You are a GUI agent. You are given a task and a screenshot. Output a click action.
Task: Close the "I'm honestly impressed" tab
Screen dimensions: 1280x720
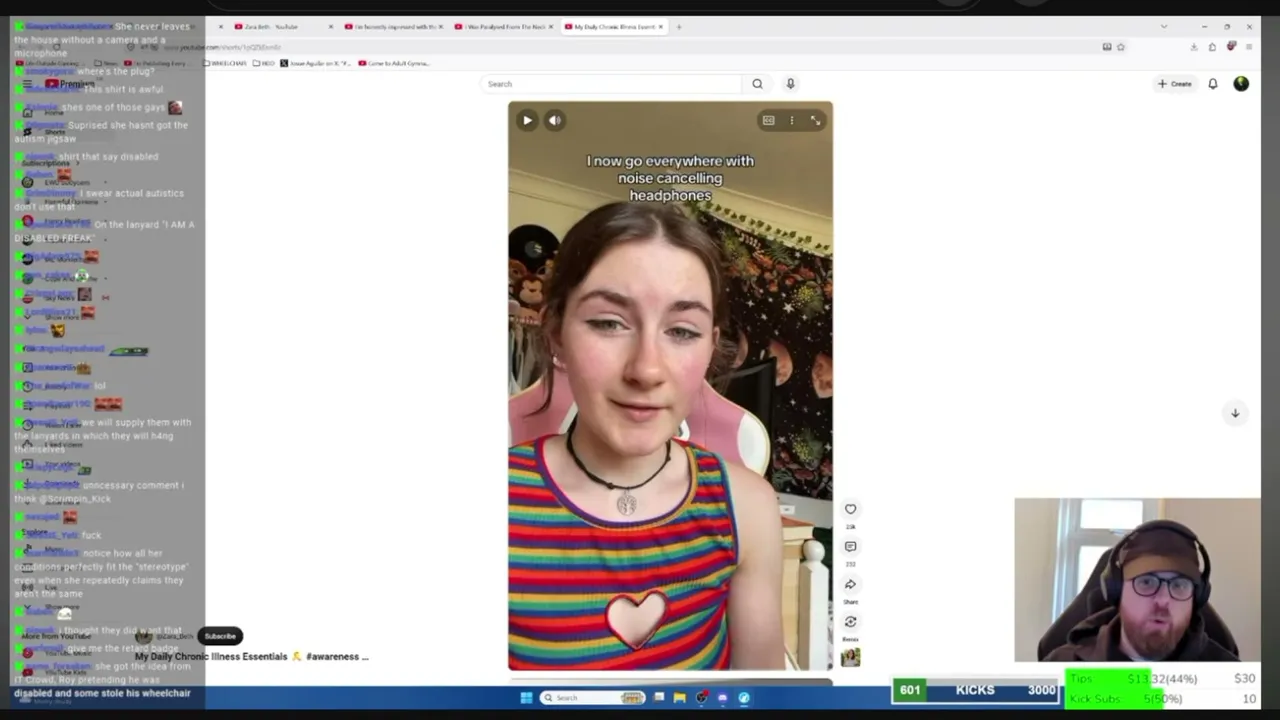(441, 27)
